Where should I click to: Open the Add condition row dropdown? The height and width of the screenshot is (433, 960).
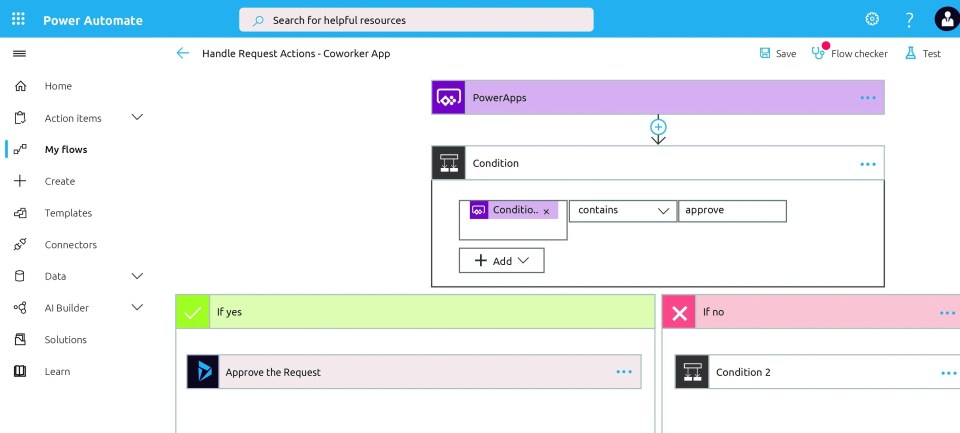(502, 261)
